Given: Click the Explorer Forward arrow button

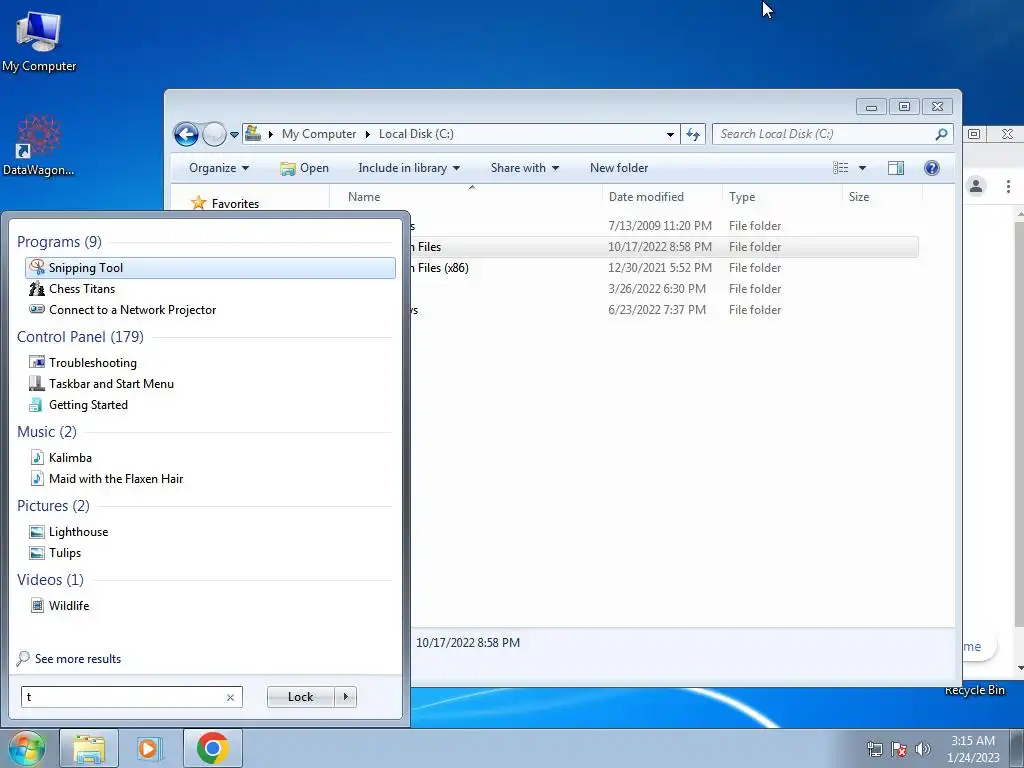Looking at the screenshot, I should click(x=214, y=135).
